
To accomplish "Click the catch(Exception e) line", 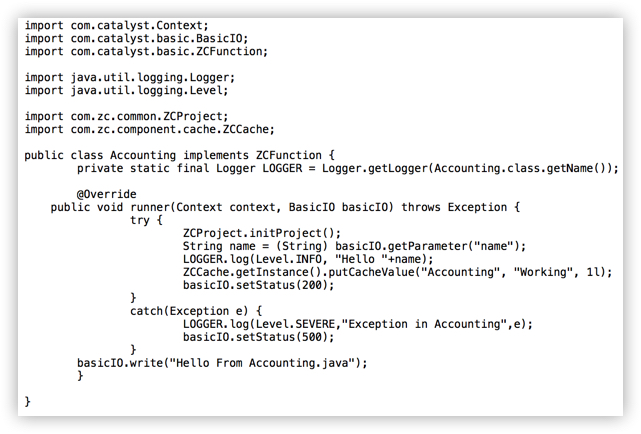I will 196,311.
